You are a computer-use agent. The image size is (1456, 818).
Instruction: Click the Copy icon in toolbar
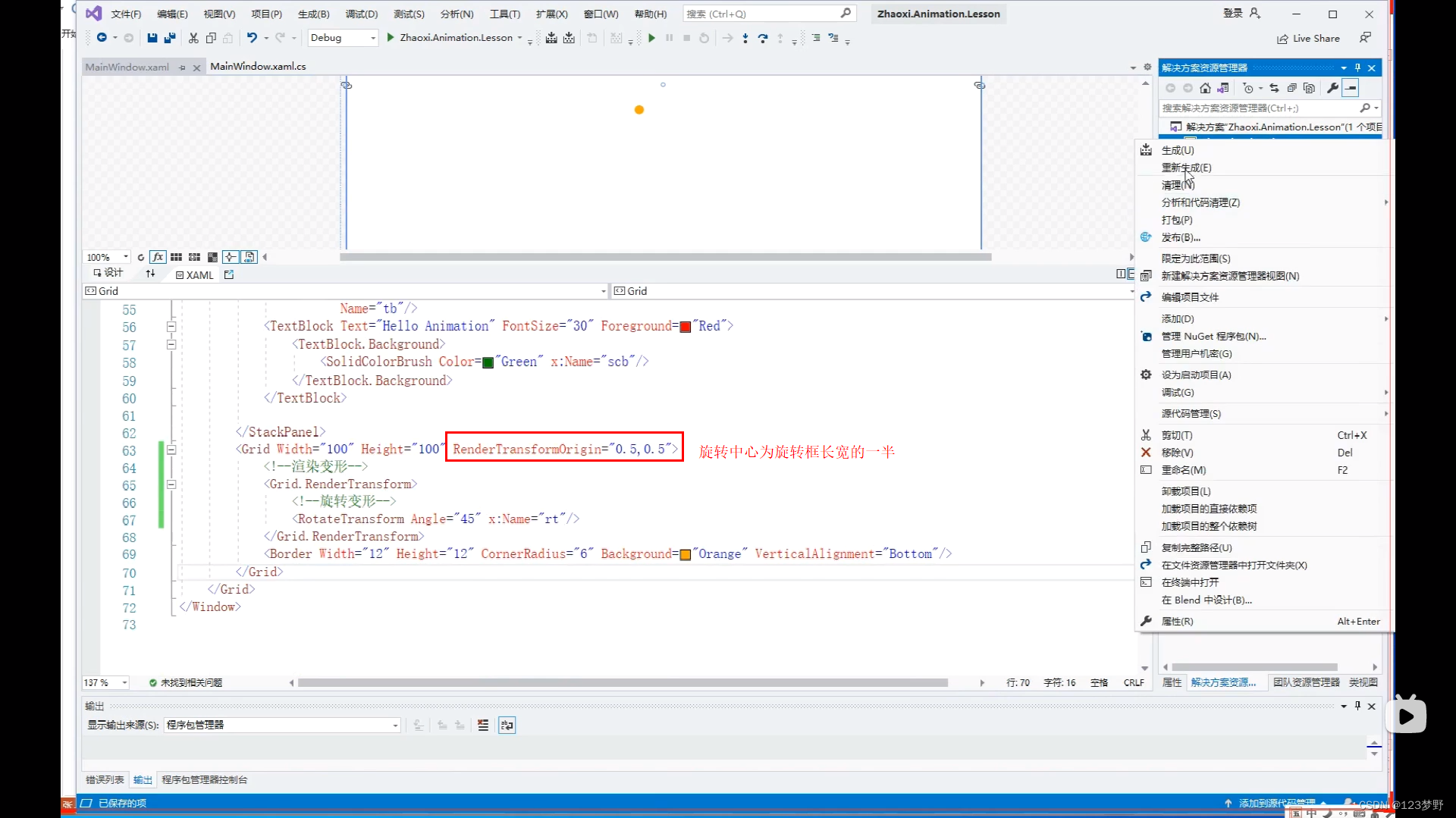coord(211,38)
